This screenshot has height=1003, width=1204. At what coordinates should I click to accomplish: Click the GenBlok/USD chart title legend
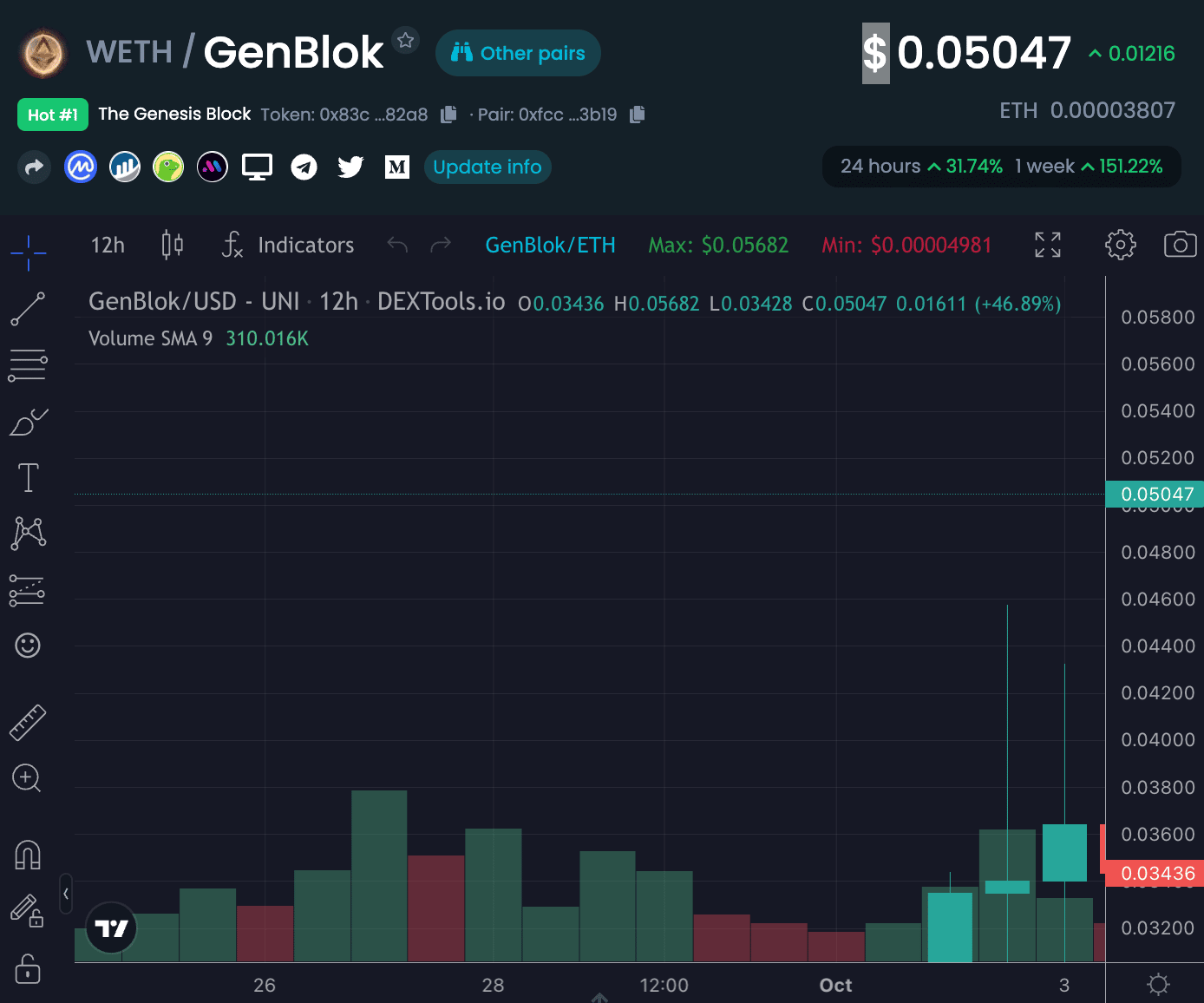point(297,302)
